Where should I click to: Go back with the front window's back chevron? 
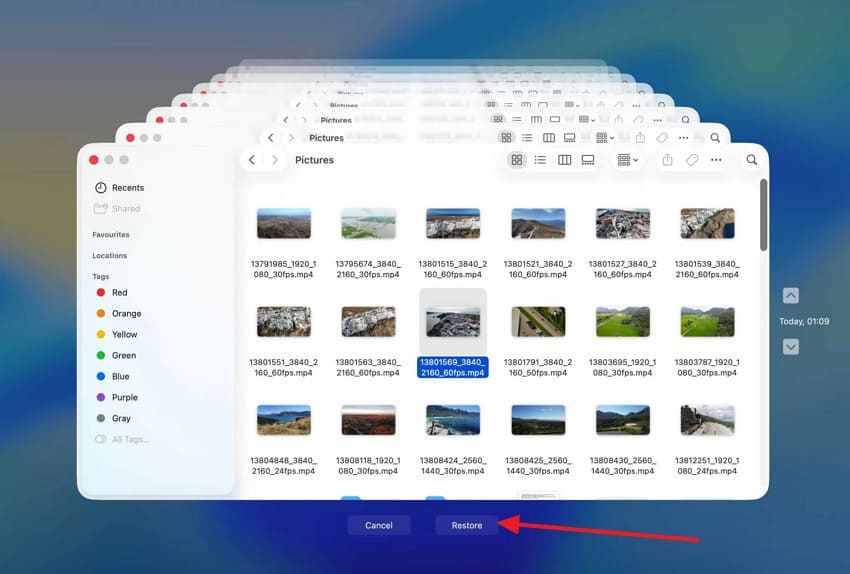point(252,160)
